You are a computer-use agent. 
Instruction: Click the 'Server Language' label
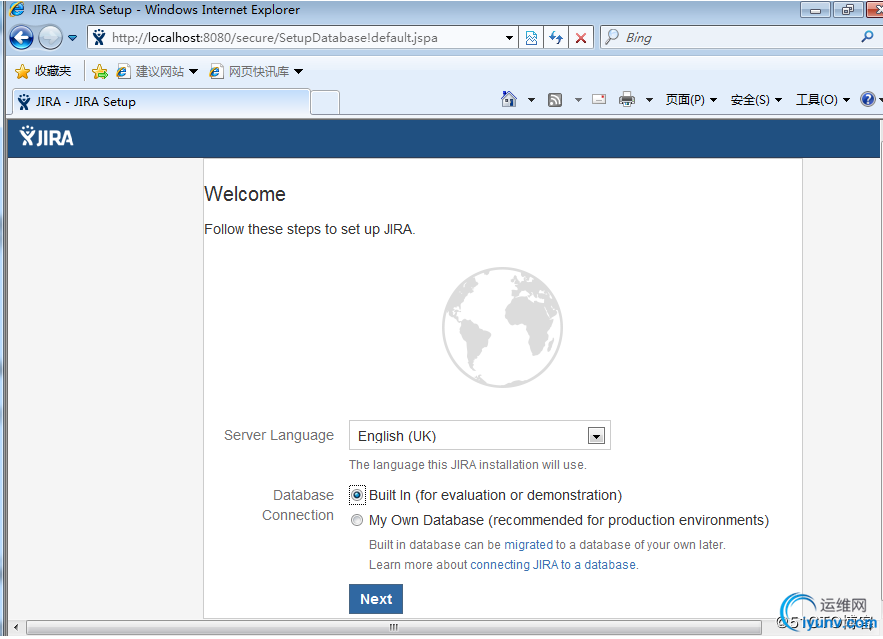[279, 435]
